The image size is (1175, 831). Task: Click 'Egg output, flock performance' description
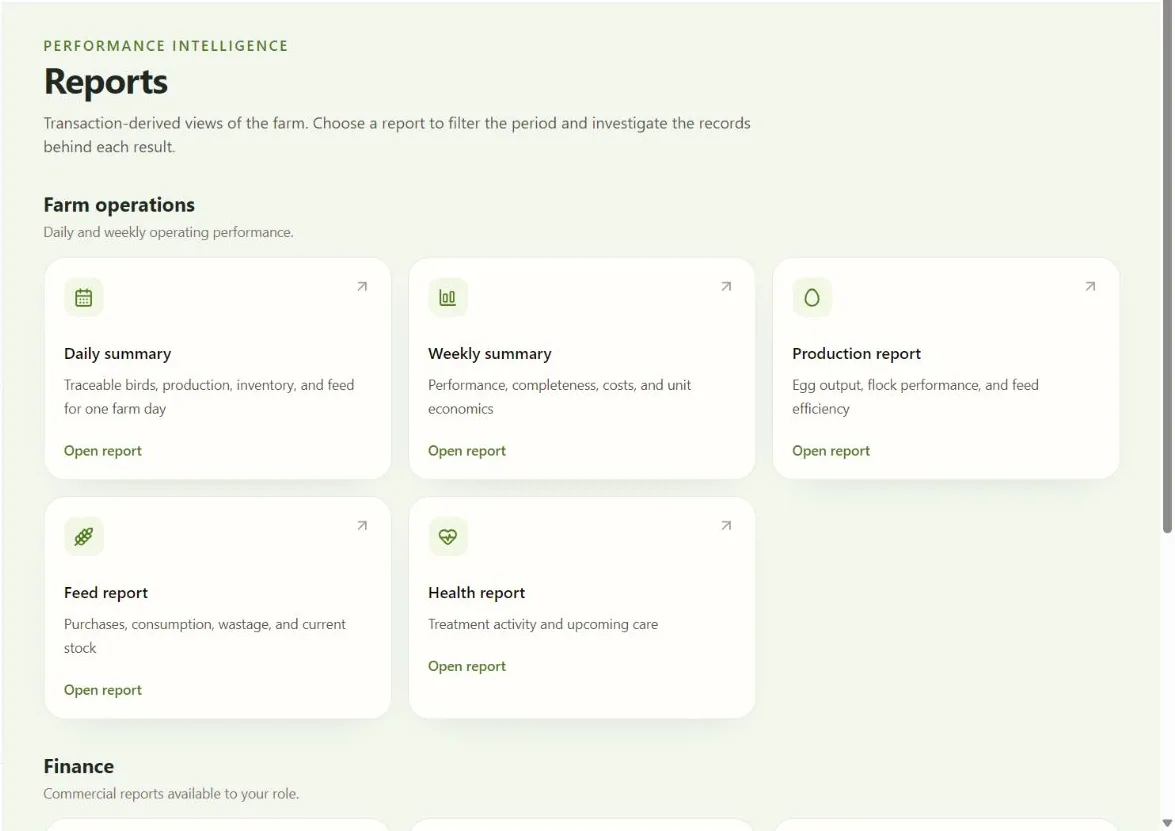point(915,396)
